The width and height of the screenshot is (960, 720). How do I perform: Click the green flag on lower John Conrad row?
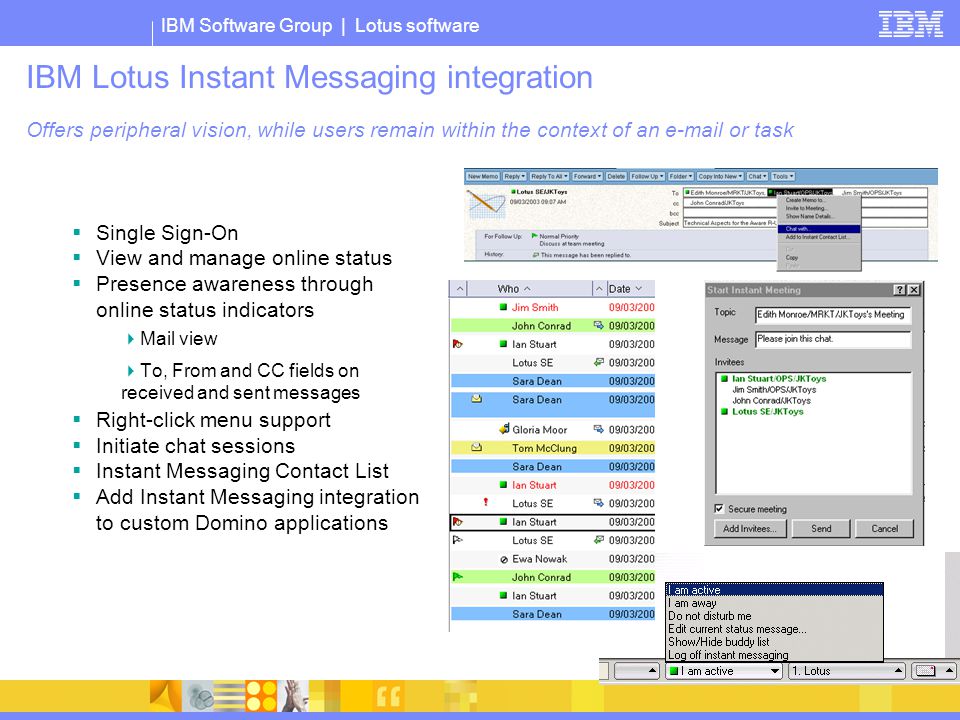[x=457, y=577]
